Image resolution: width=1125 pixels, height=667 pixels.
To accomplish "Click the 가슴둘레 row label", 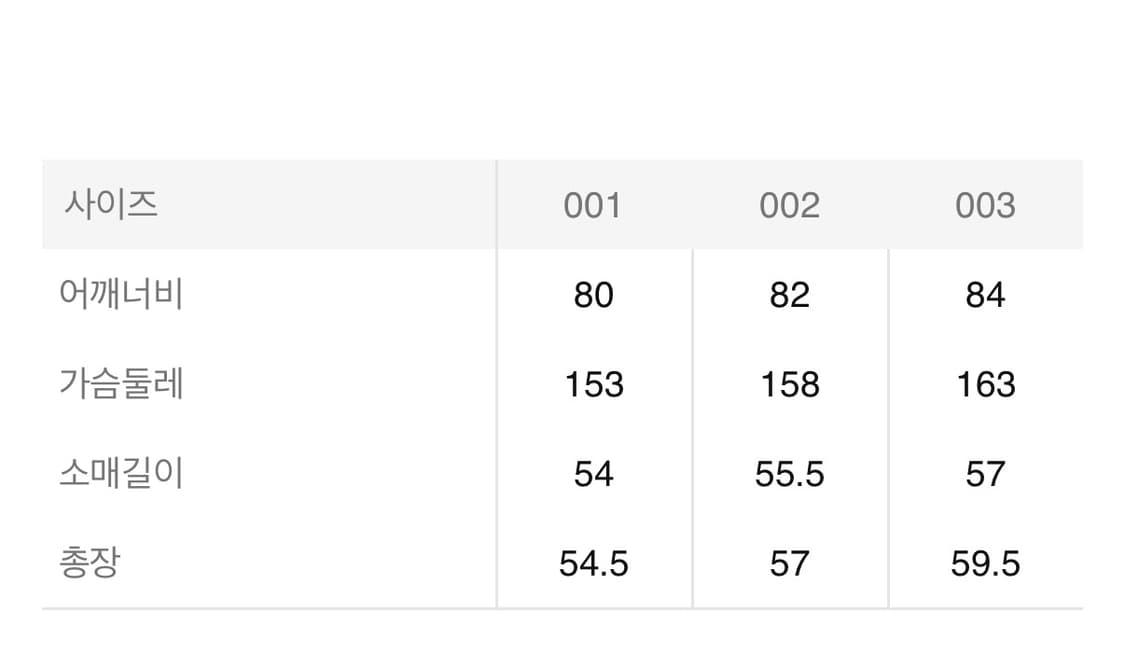I will 121,384.
